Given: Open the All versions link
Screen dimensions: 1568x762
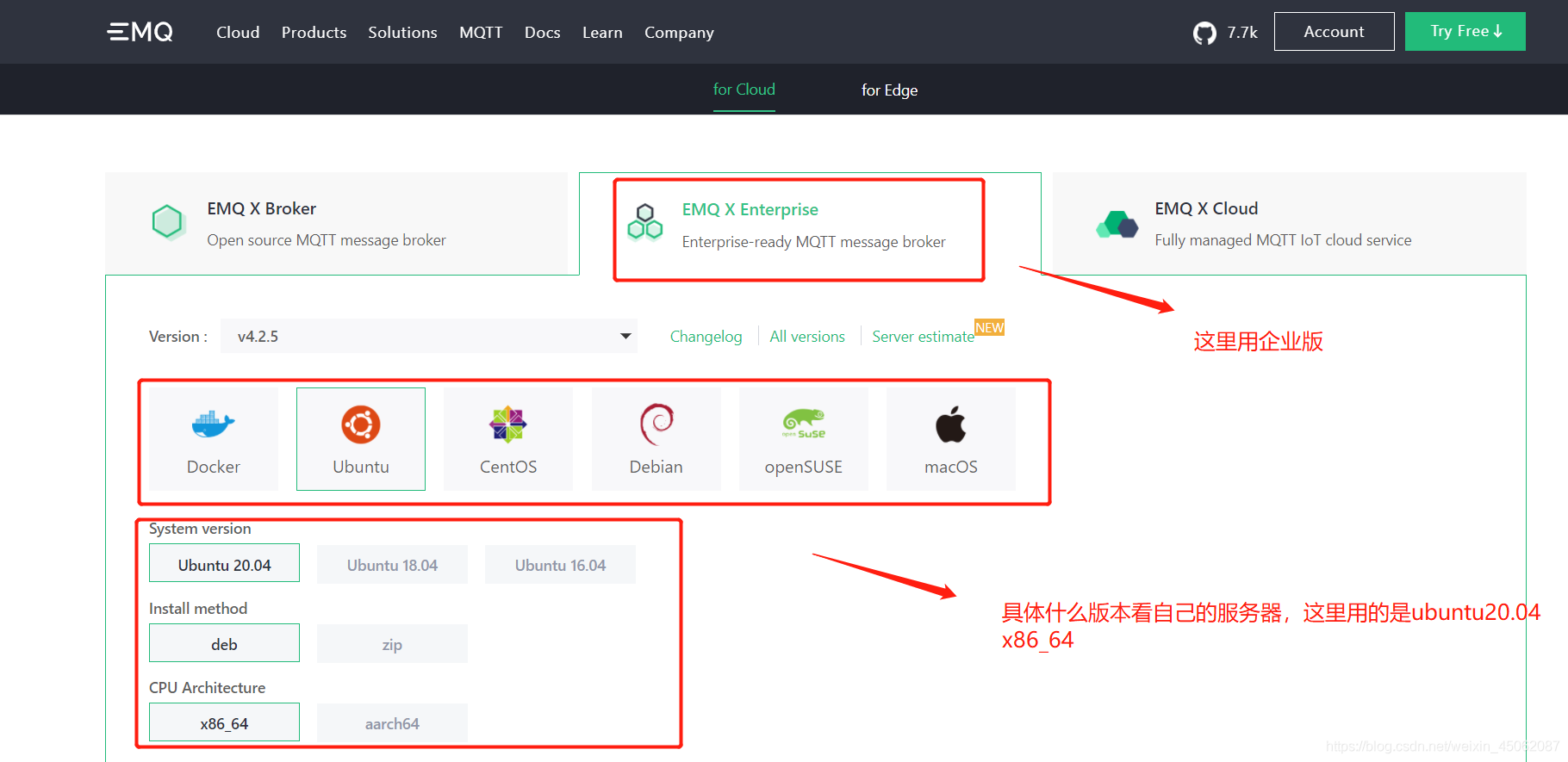Looking at the screenshot, I should [x=807, y=337].
